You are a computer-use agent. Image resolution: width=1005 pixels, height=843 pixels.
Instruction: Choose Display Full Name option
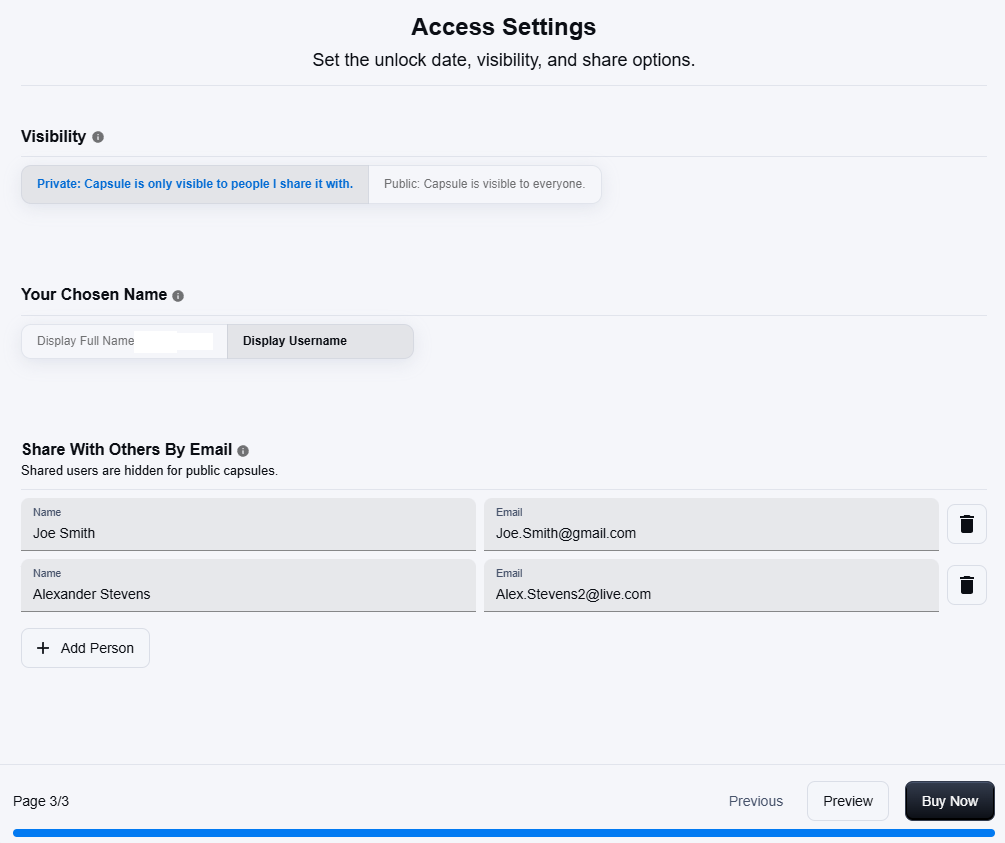(124, 341)
